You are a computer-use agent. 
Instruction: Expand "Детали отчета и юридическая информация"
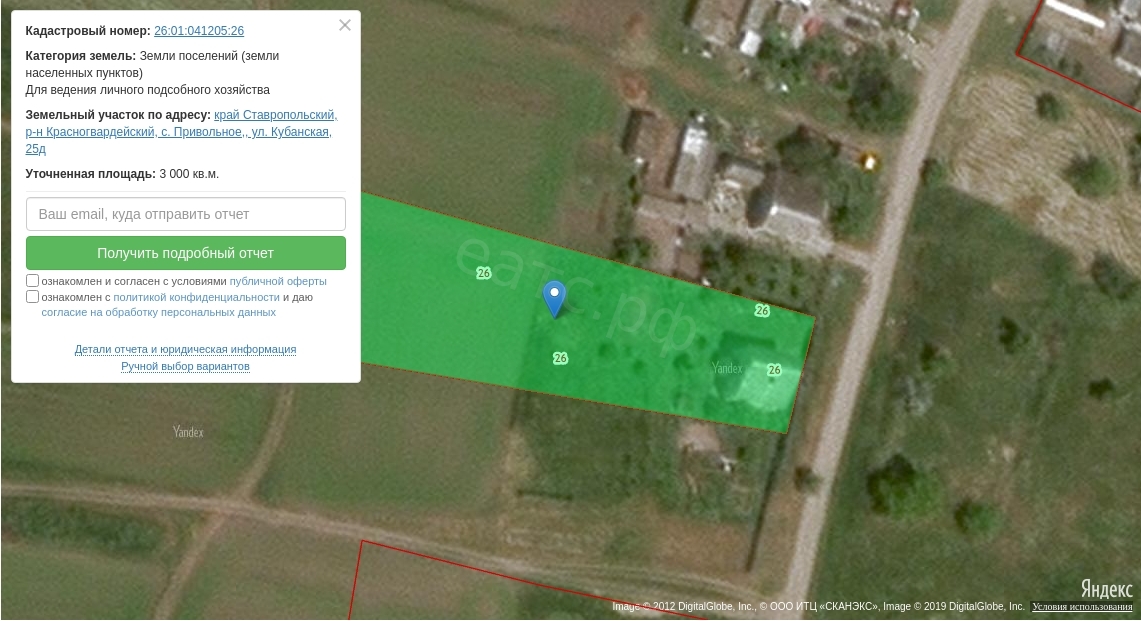[x=185, y=349]
